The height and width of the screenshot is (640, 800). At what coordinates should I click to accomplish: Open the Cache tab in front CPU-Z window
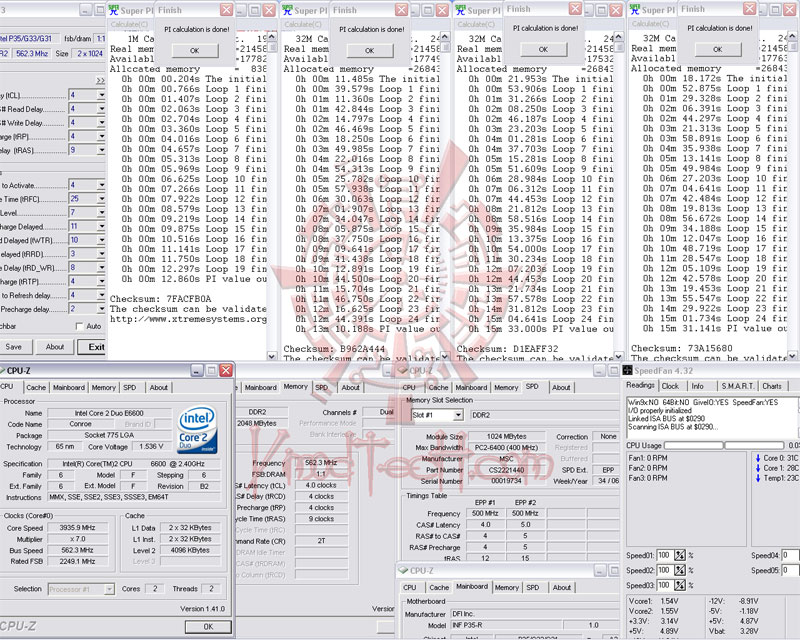(36, 387)
